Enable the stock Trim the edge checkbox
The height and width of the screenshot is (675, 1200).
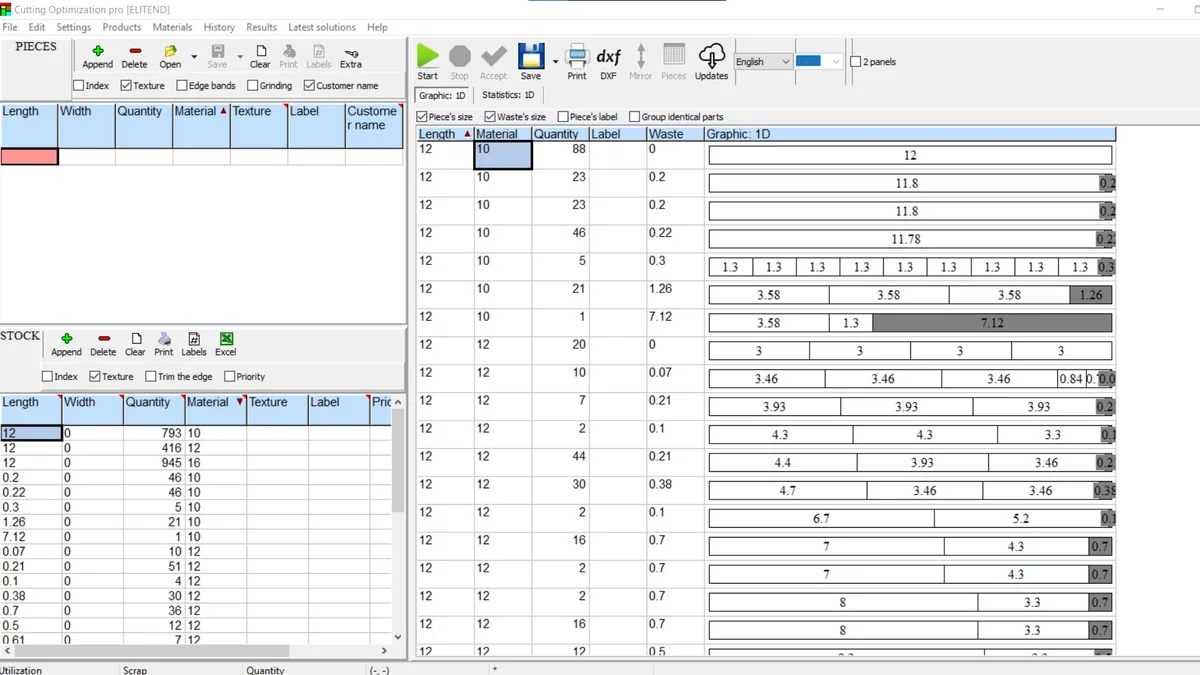pyautogui.click(x=179, y=377)
